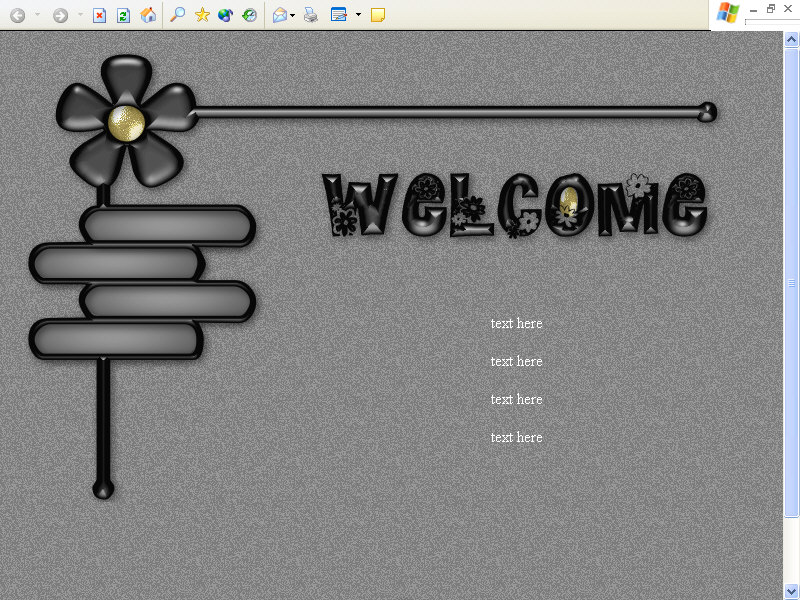Screen dimensions: 800x600
Task: Click the third blank navigation button from top
Action: [x=167, y=302]
